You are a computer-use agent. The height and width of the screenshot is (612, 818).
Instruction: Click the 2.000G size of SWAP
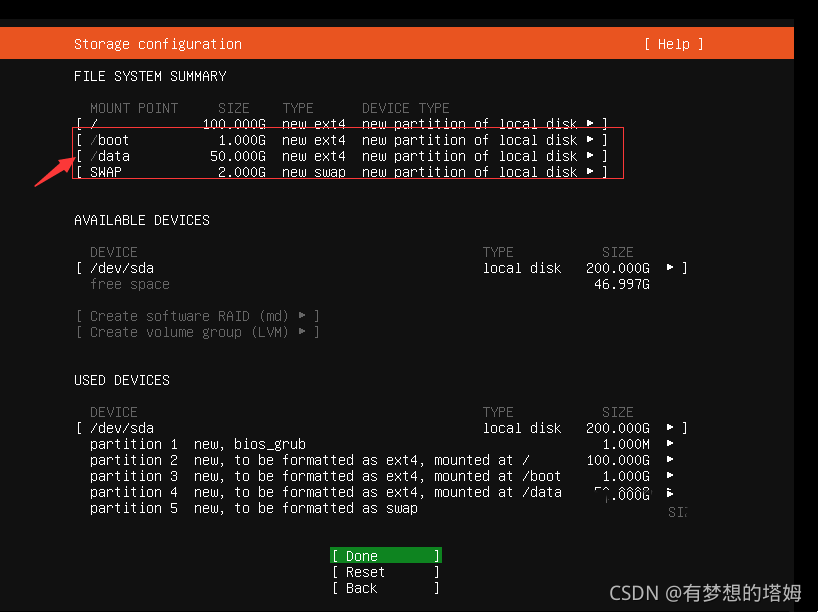point(242,172)
